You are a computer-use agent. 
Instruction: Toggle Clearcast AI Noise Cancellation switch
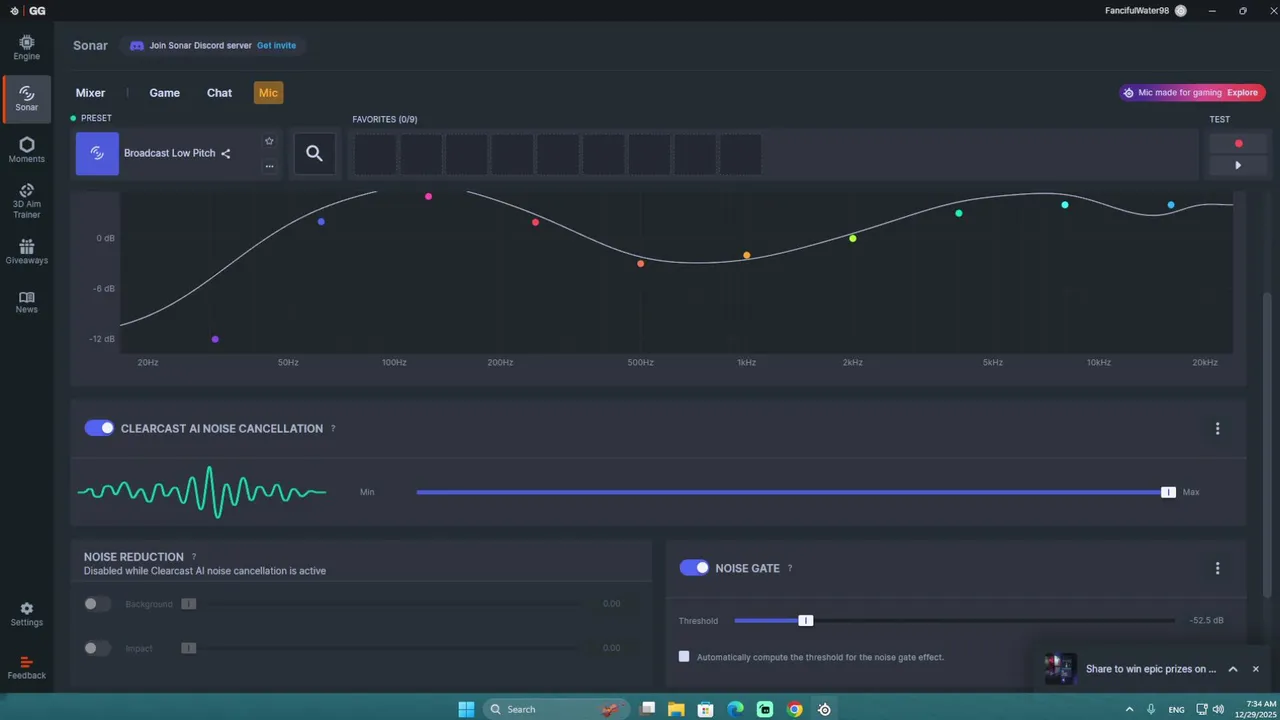pyautogui.click(x=99, y=428)
